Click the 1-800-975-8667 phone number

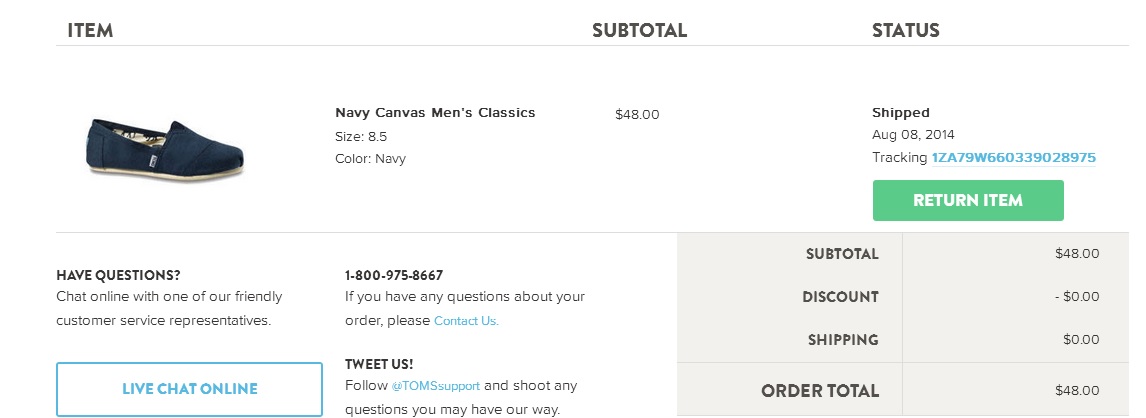394,275
